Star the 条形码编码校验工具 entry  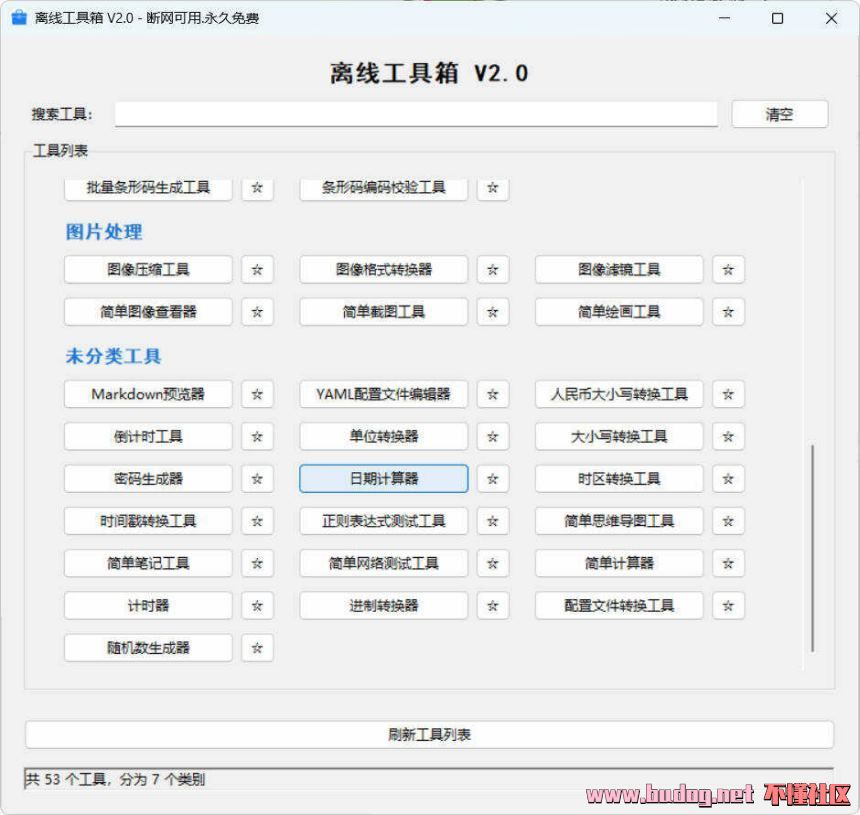tap(492, 187)
